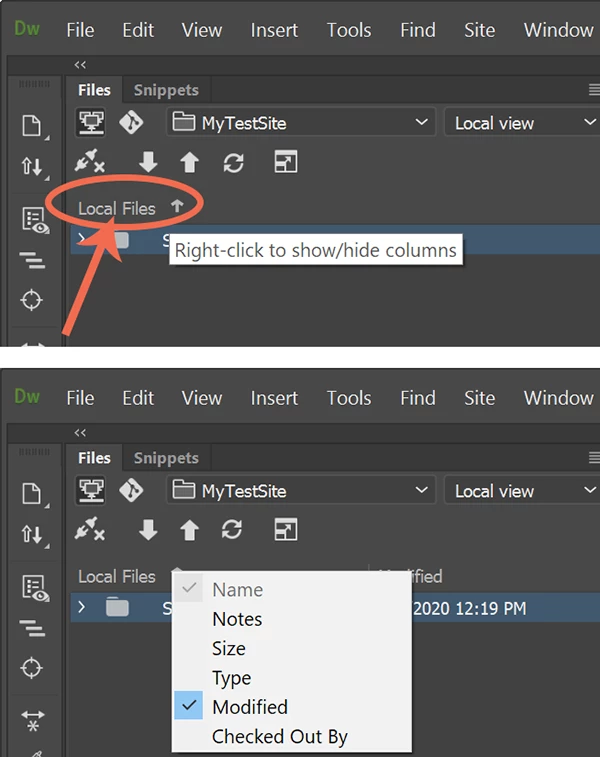This screenshot has width=600, height=757.
Task: Click checked Name entry in context menu
Action: (292, 589)
